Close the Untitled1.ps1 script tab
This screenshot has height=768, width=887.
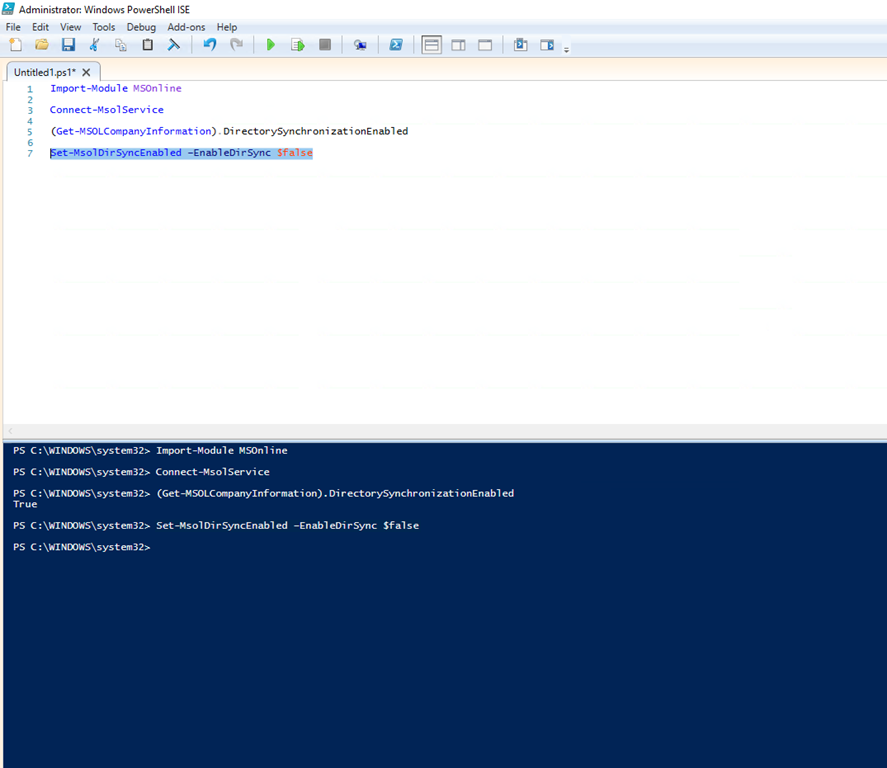coord(86,72)
